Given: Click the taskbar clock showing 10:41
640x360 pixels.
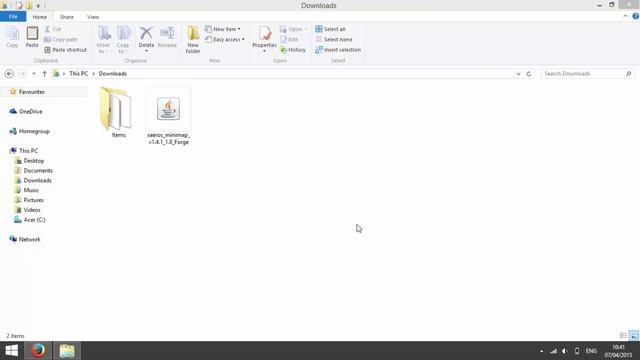Looking at the screenshot, I should point(618,351).
